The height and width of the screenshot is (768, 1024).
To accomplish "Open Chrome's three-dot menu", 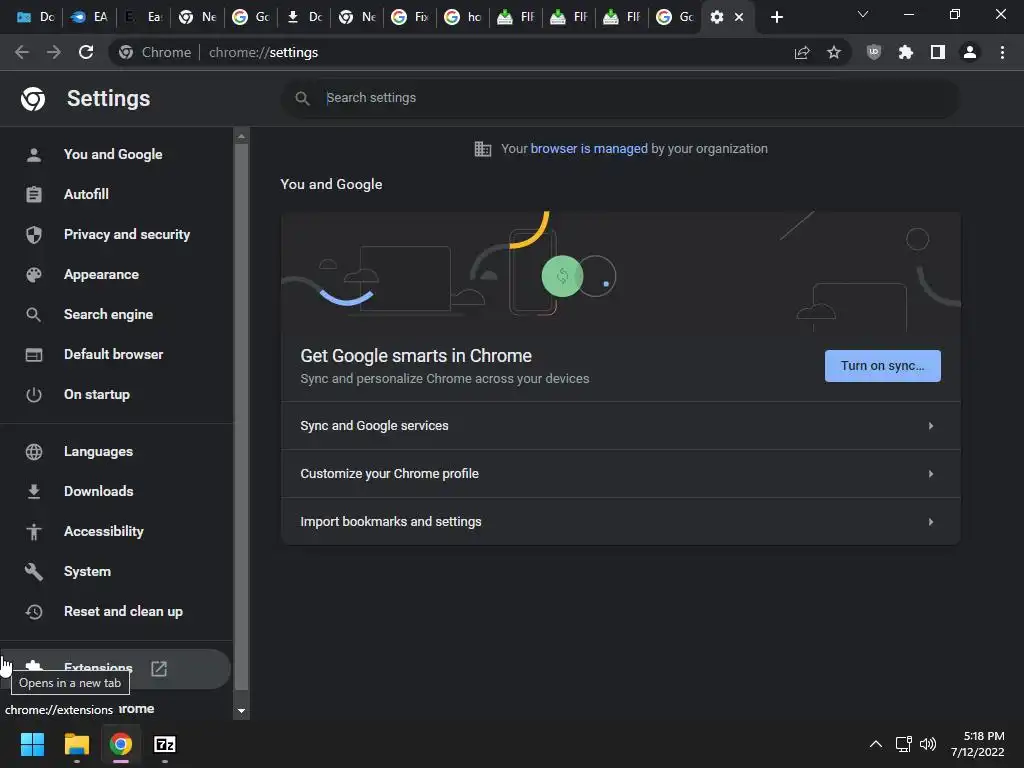I will (x=1002, y=52).
